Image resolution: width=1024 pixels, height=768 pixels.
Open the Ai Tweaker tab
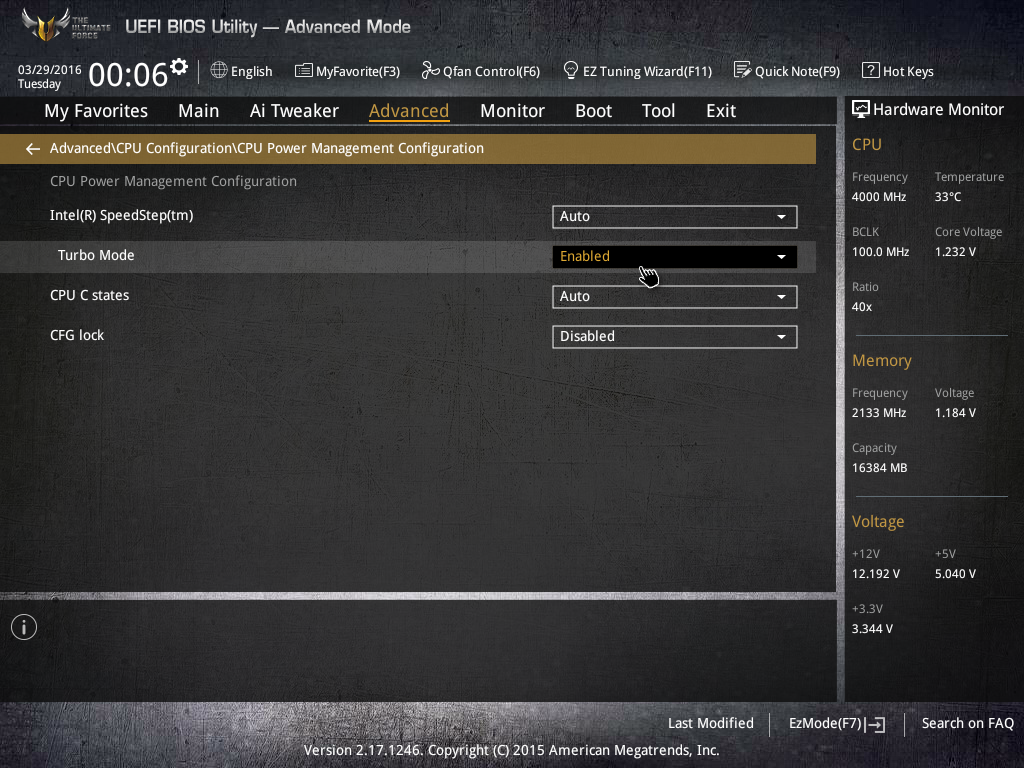coord(294,111)
